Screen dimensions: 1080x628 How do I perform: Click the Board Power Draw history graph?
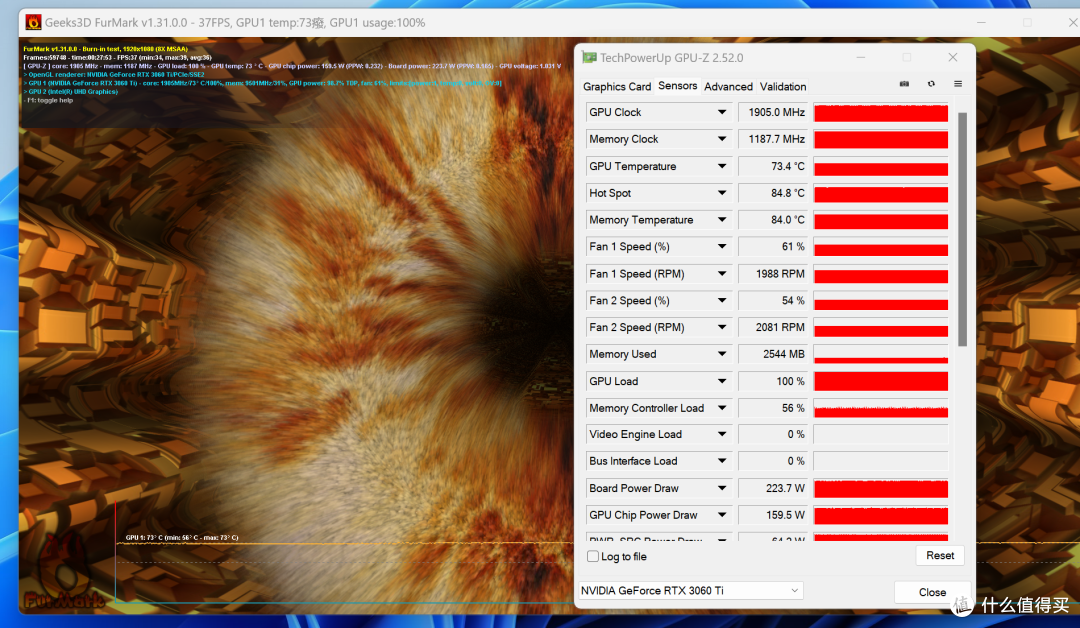click(881, 488)
